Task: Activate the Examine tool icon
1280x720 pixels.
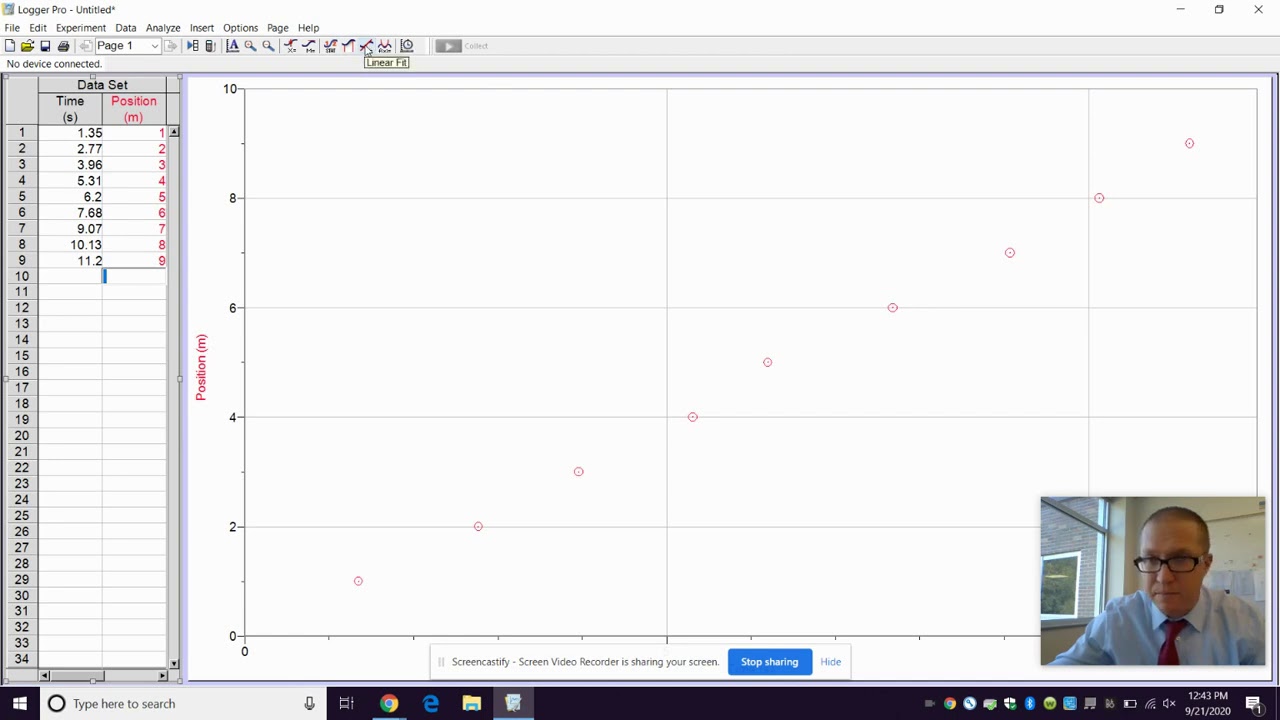Action: [x=290, y=46]
